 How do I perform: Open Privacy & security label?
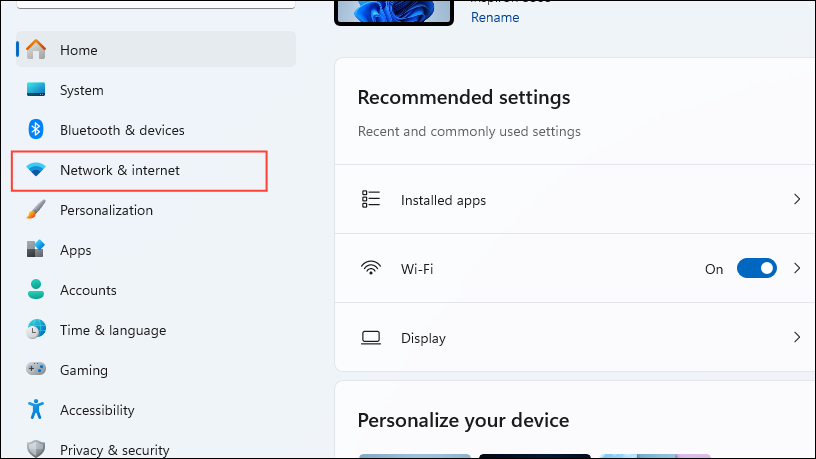pyautogui.click(x=115, y=450)
